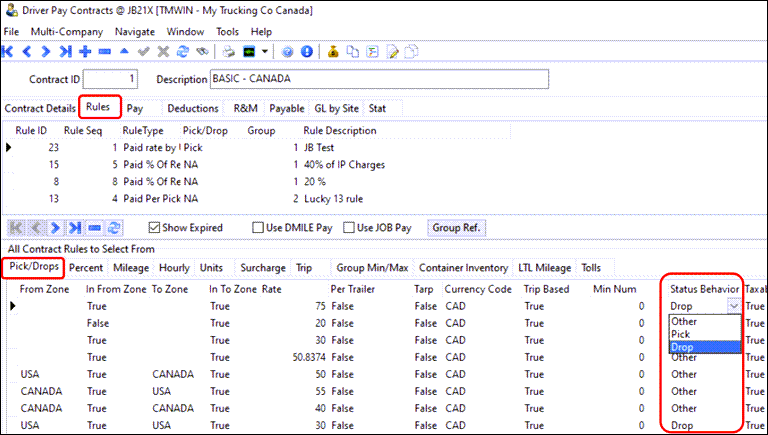
Task: Open the find binoculars icon
Action: click(x=203, y=51)
